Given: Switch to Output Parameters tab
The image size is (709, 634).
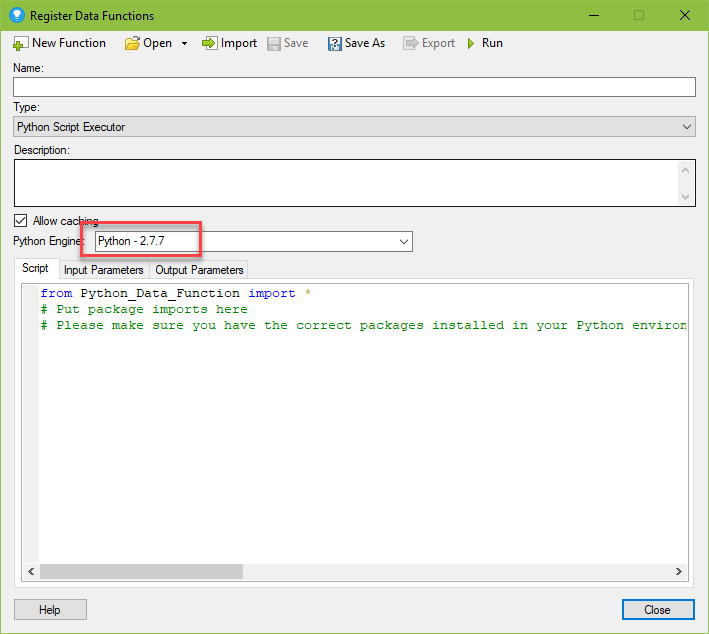Looking at the screenshot, I should coord(199,270).
